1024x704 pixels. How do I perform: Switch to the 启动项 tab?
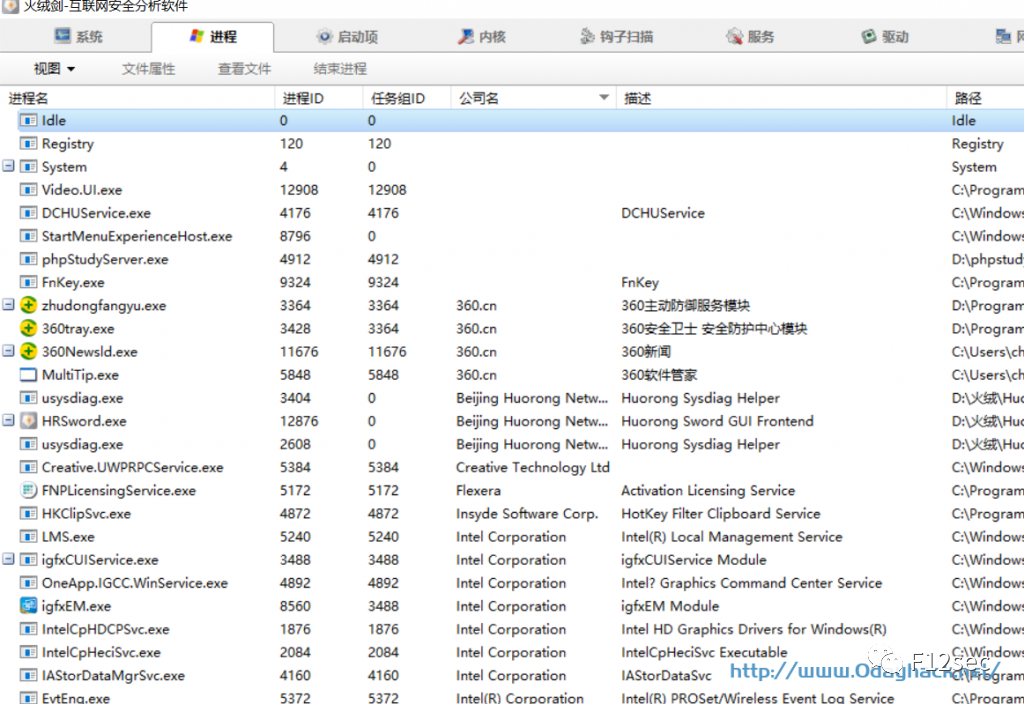347,37
